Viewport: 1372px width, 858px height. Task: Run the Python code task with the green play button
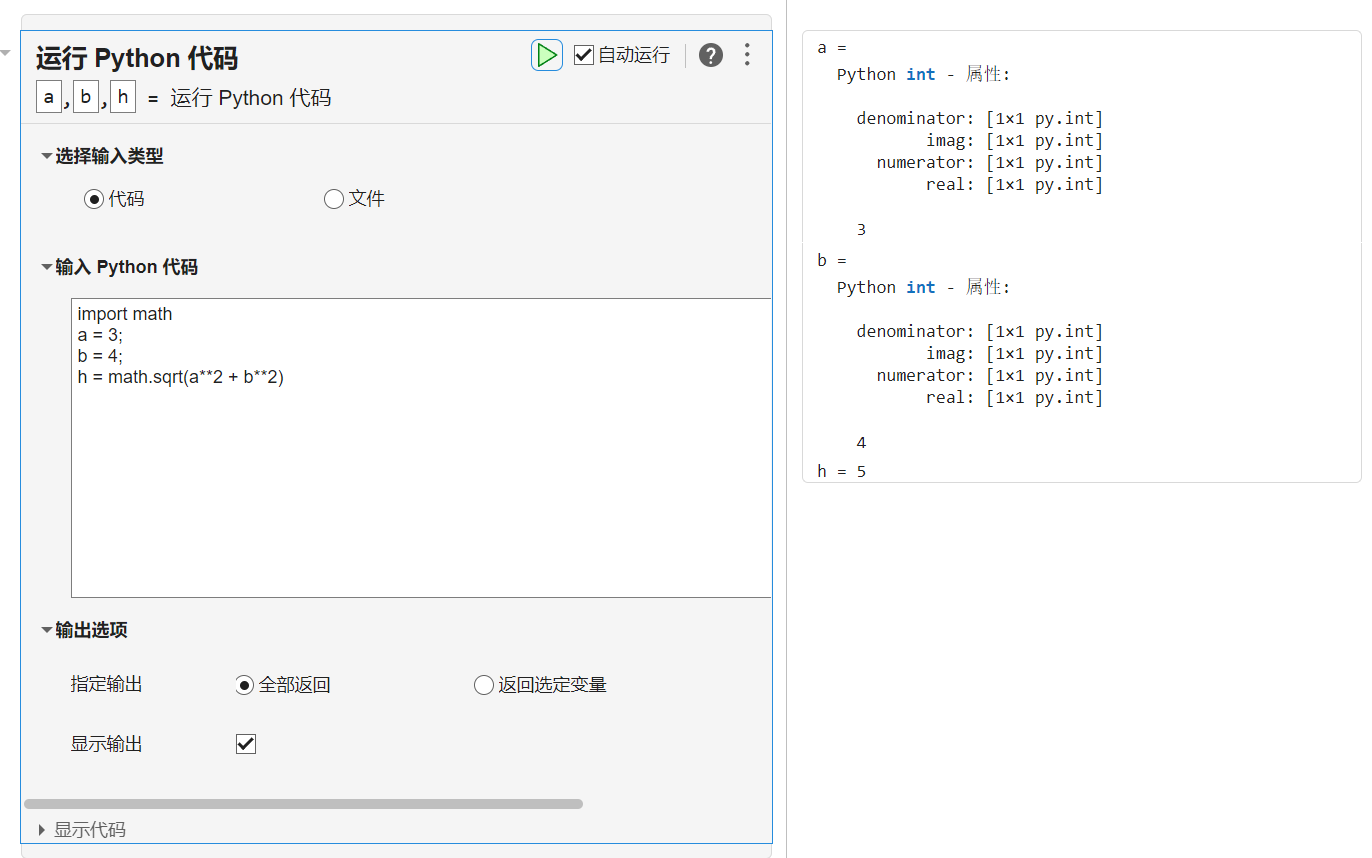click(x=546, y=55)
